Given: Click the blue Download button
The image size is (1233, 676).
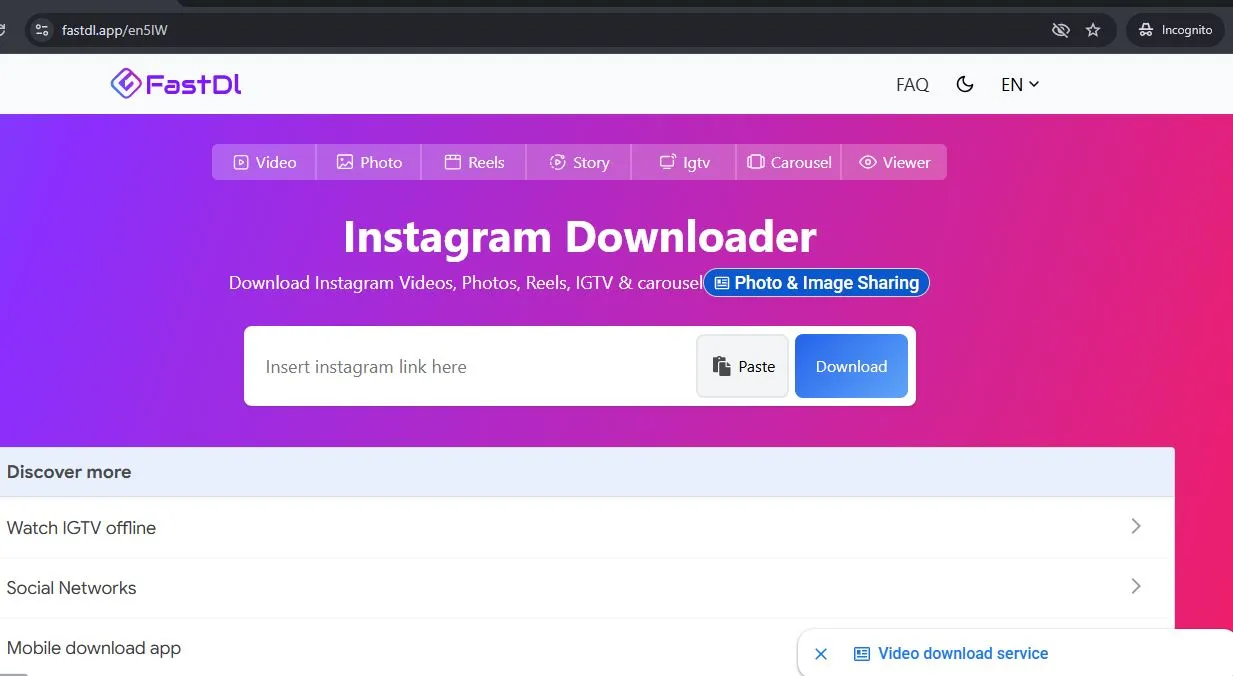Looking at the screenshot, I should pyautogui.click(x=851, y=366).
